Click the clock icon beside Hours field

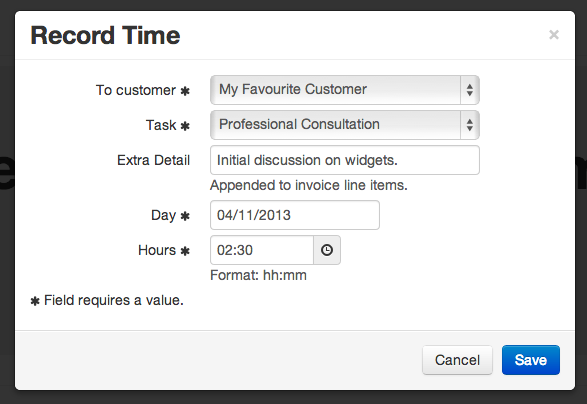[x=327, y=250]
